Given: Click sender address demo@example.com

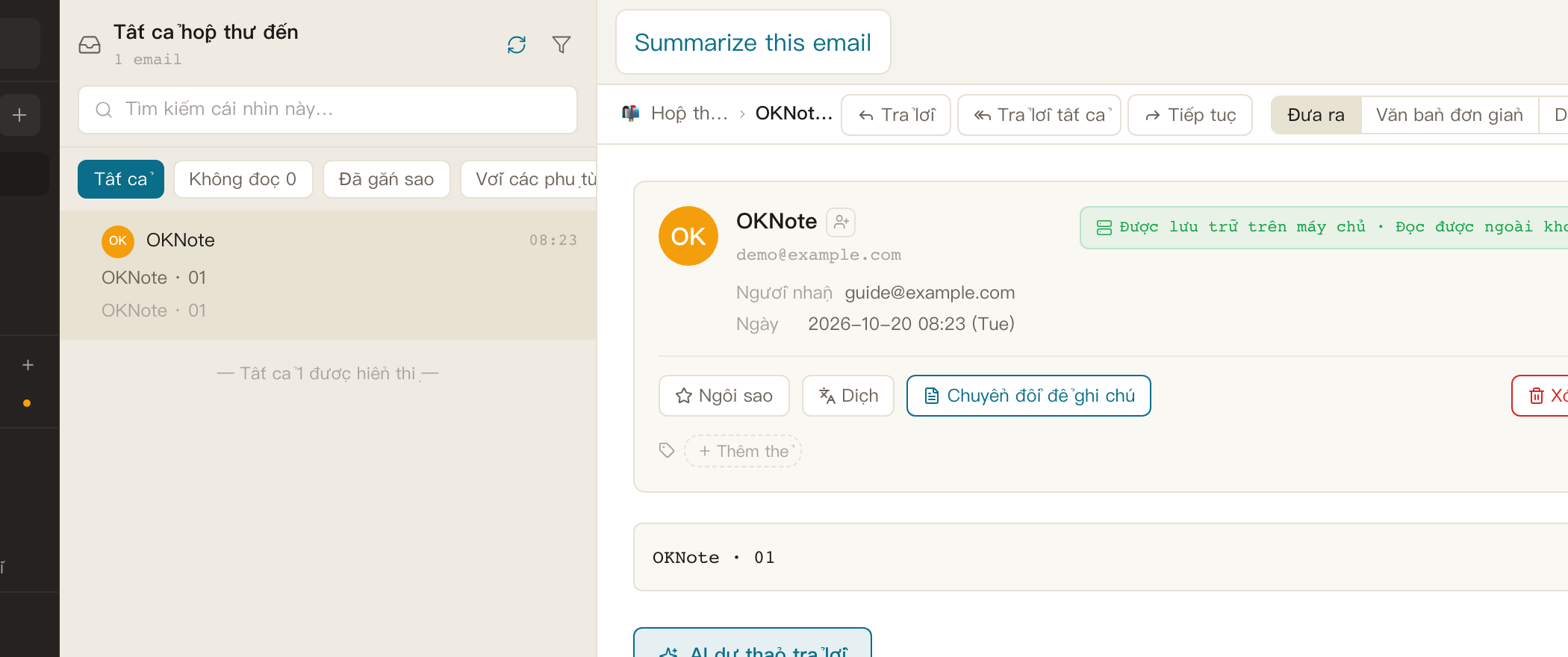Looking at the screenshot, I should 818,255.
